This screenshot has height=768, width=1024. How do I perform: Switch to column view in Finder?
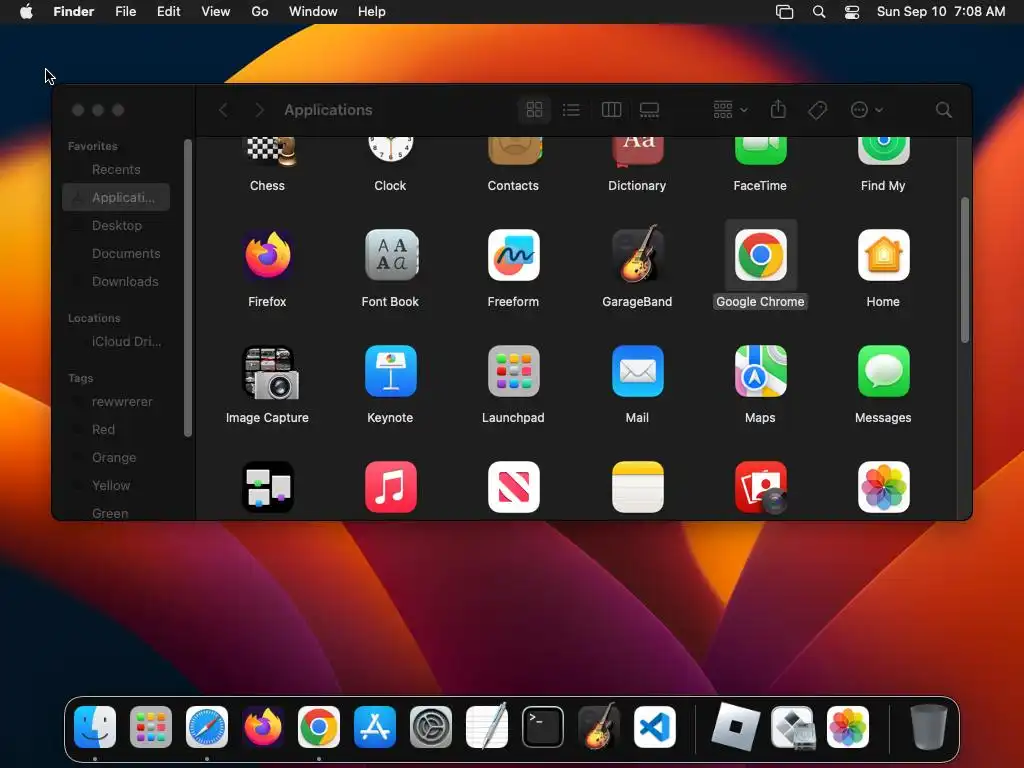(x=611, y=110)
